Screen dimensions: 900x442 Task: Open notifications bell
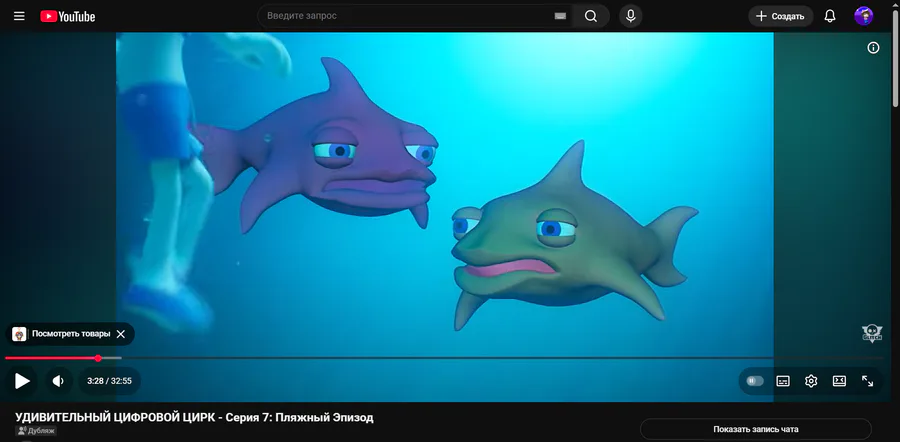[x=830, y=16]
